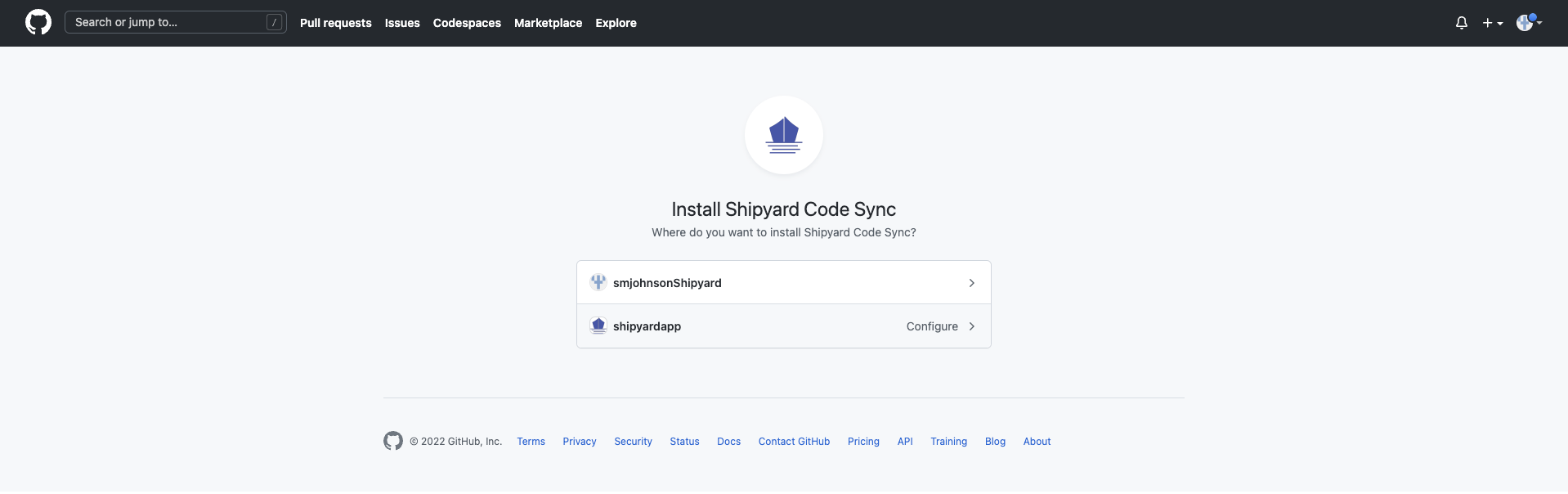Open the GitHub home logo in header
The width and height of the screenshot is (1568, 494).
[38, 22]
